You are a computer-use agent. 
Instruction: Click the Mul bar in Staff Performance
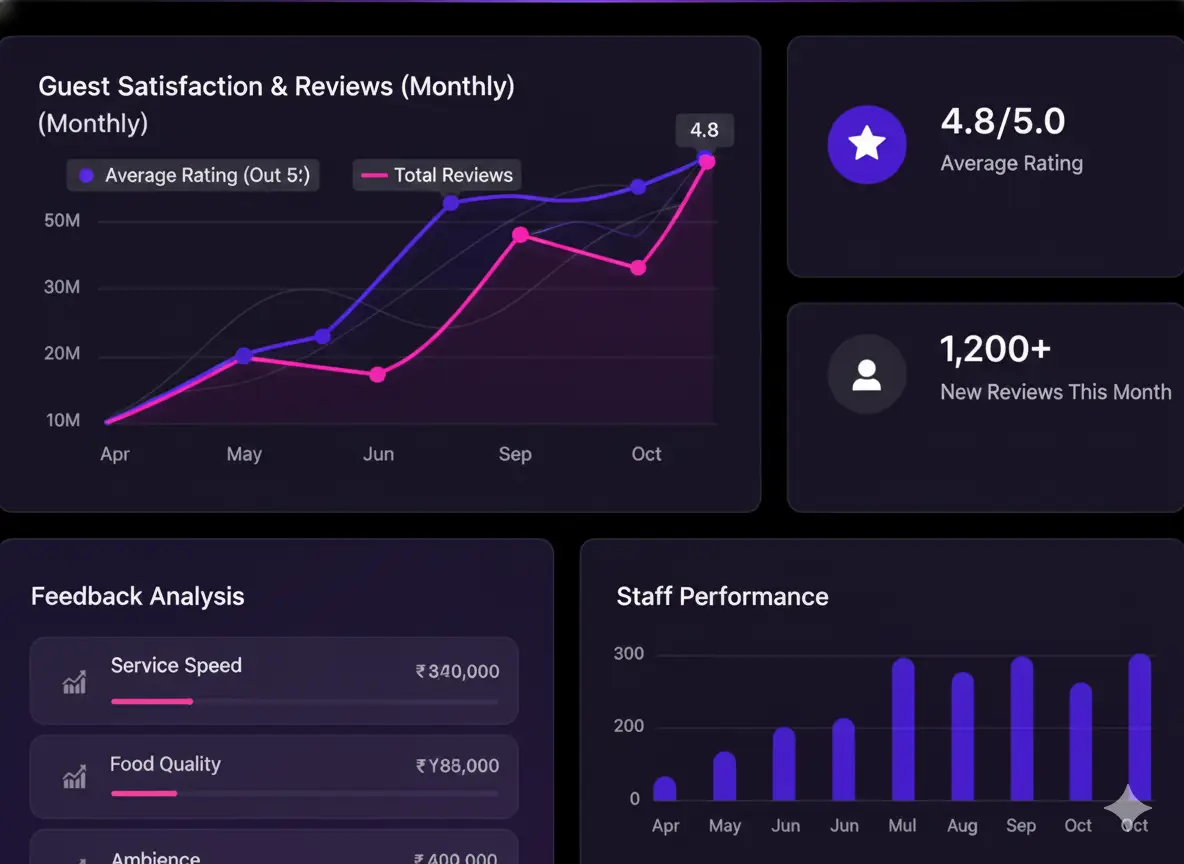pyautogui.click(x=903, y=730)
